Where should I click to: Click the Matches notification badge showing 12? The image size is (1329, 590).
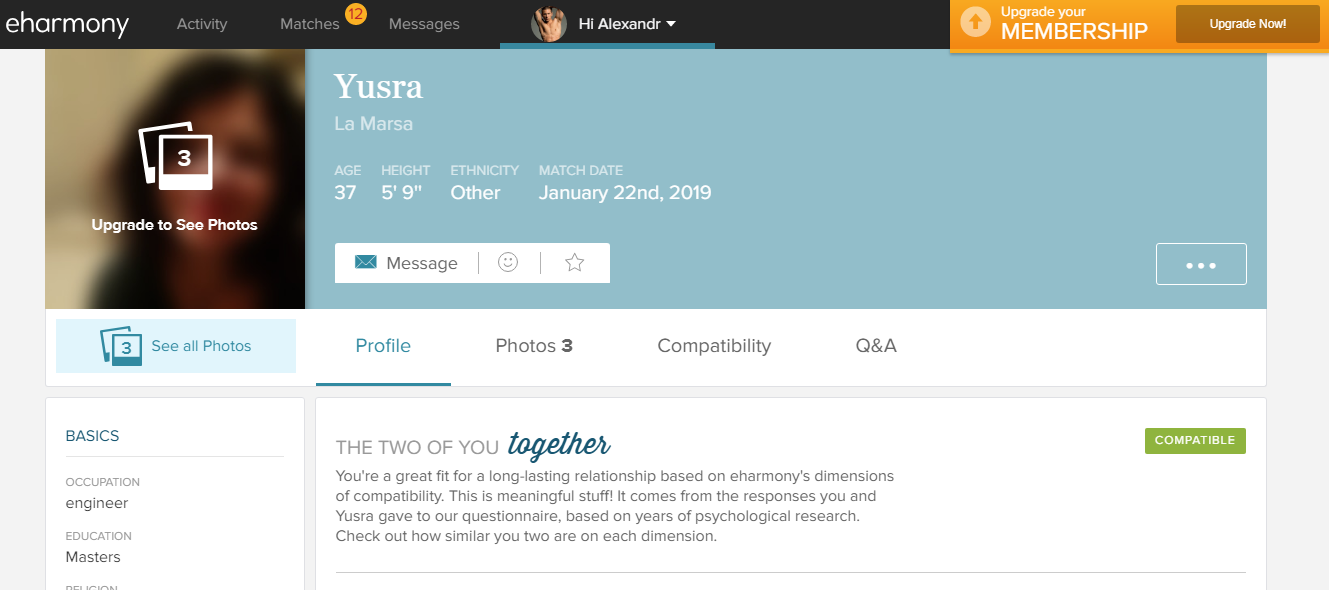tap(354, 13)
